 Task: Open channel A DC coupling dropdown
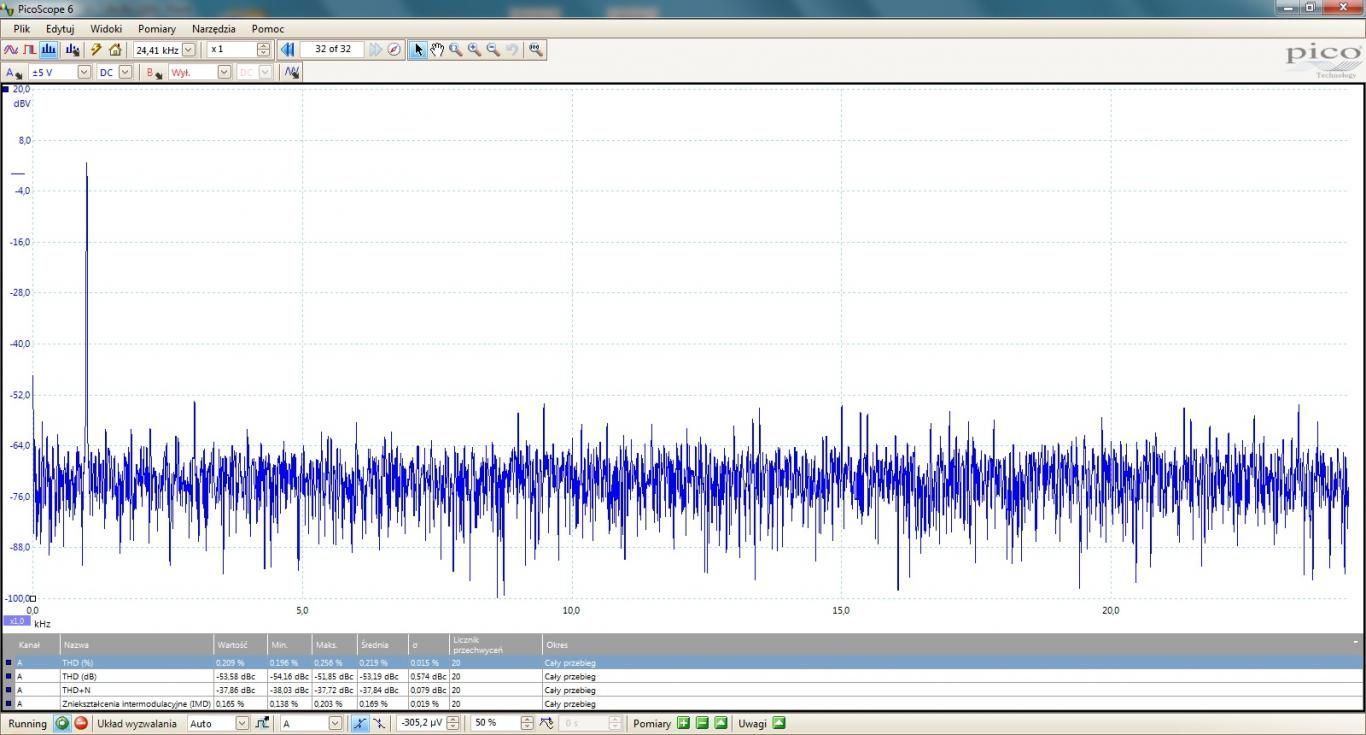coord(125,72)
